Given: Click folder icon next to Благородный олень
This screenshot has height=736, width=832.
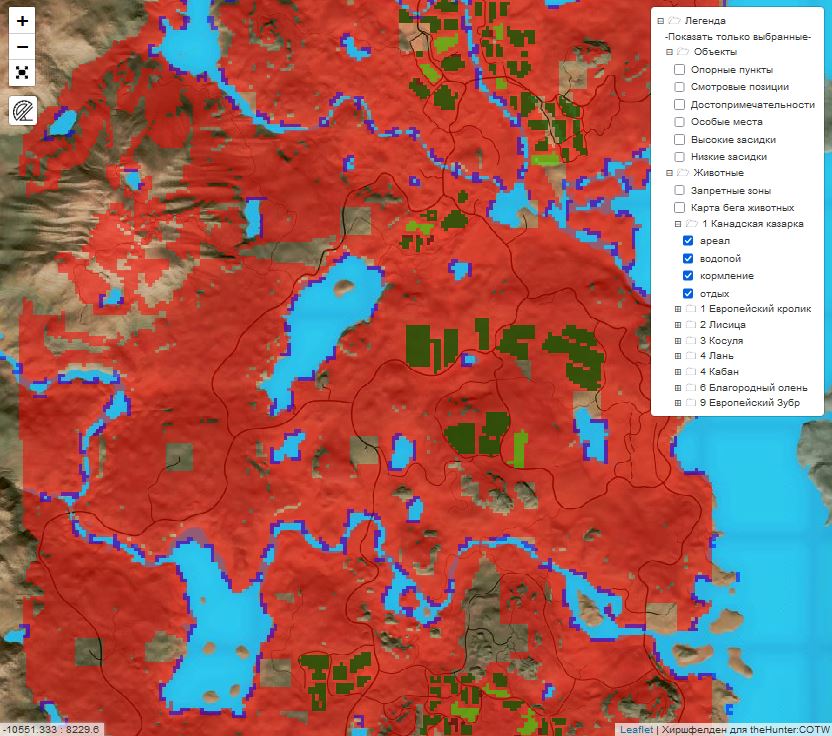Looking at the screenshot, I should (690, 388).
